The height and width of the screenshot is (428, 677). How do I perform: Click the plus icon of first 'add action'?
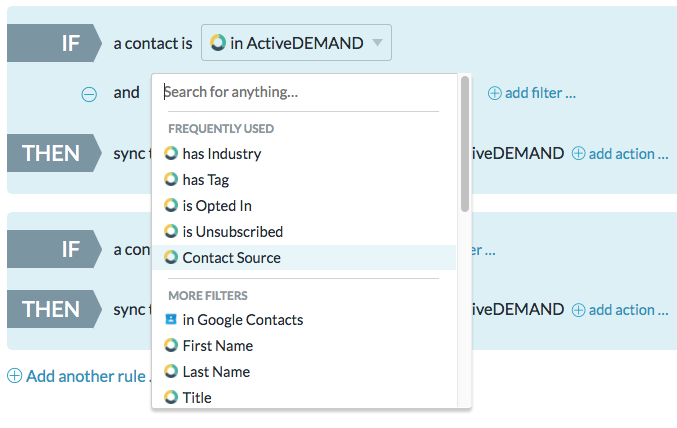579,153
